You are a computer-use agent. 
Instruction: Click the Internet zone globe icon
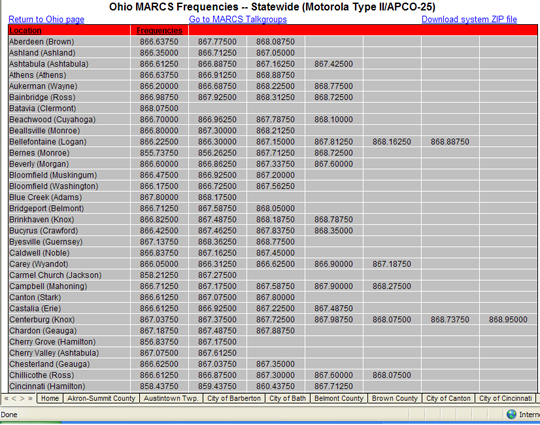pyautogui.click(x=511, y=414)
